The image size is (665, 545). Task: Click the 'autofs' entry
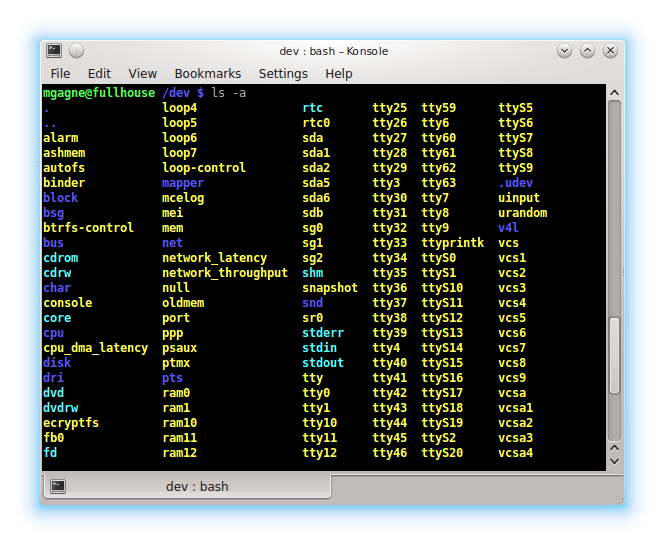click(x=64, y=168)
